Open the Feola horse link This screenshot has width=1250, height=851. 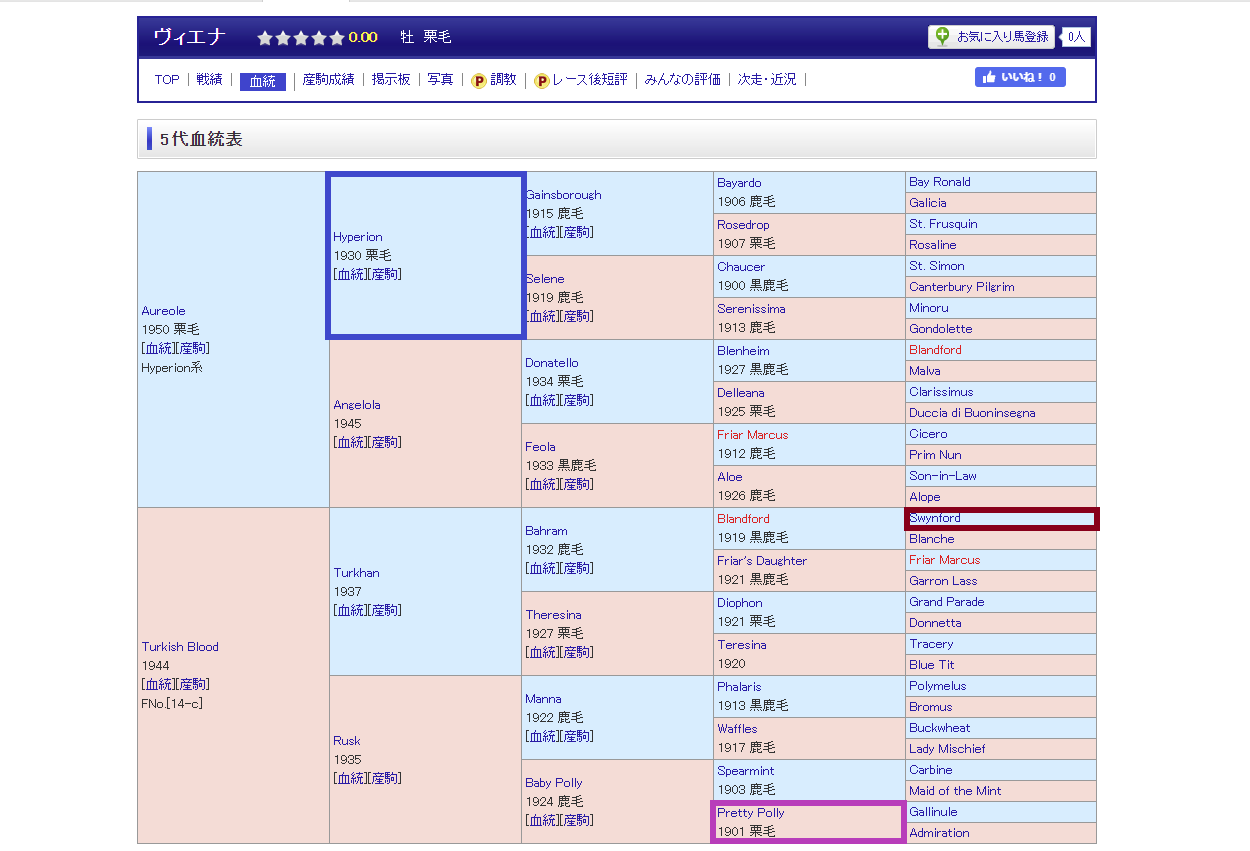click(540, 447)
